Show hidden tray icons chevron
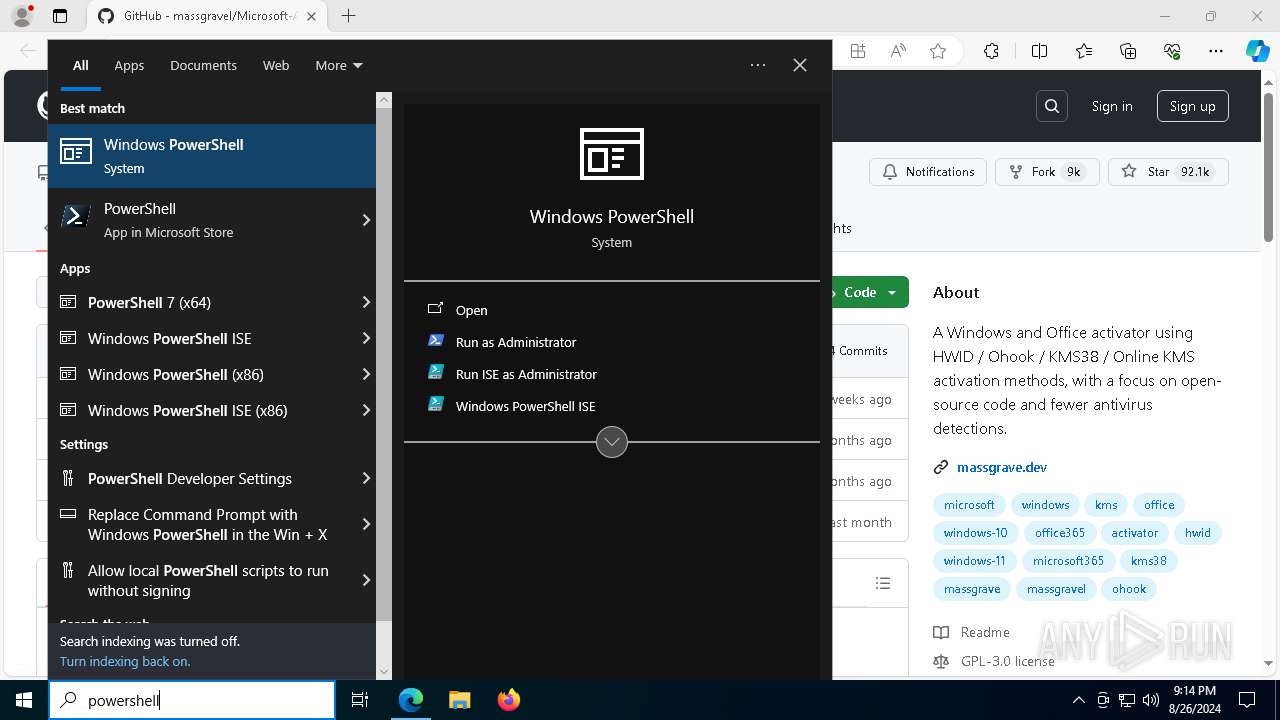This screenshot has height=720, width=1280. [x=1078, y=700]
